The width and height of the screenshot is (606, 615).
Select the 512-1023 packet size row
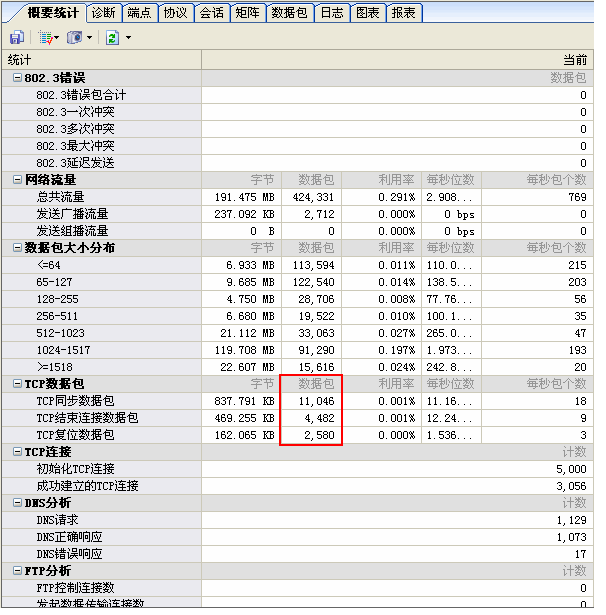coord(297,333)
